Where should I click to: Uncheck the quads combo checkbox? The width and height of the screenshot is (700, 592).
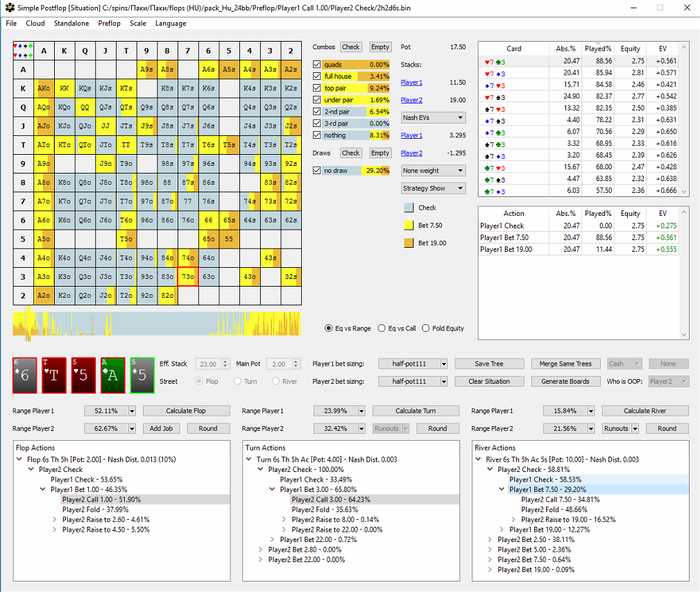[317, 64]
